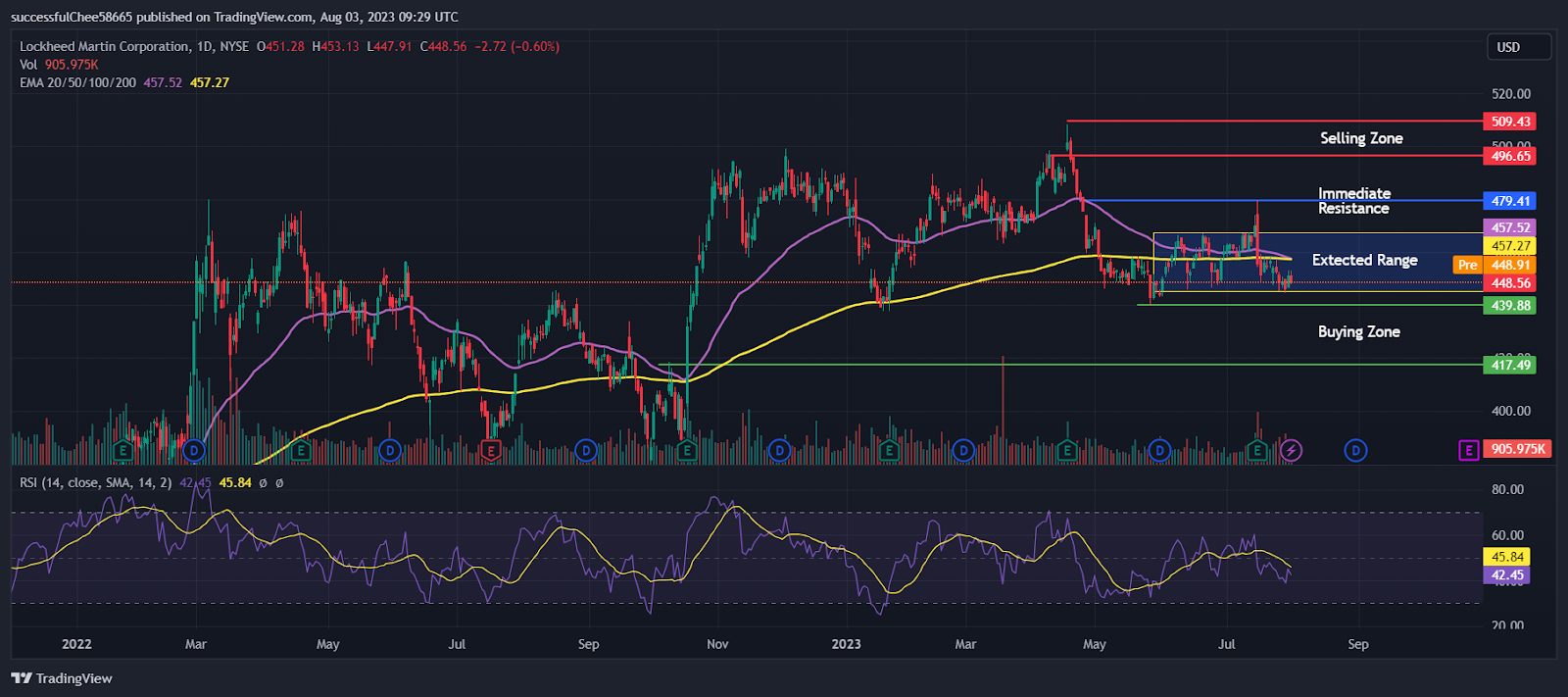
Task: Click the dividend D marker above Sep 2022
Action: click(x=586, y=451)
